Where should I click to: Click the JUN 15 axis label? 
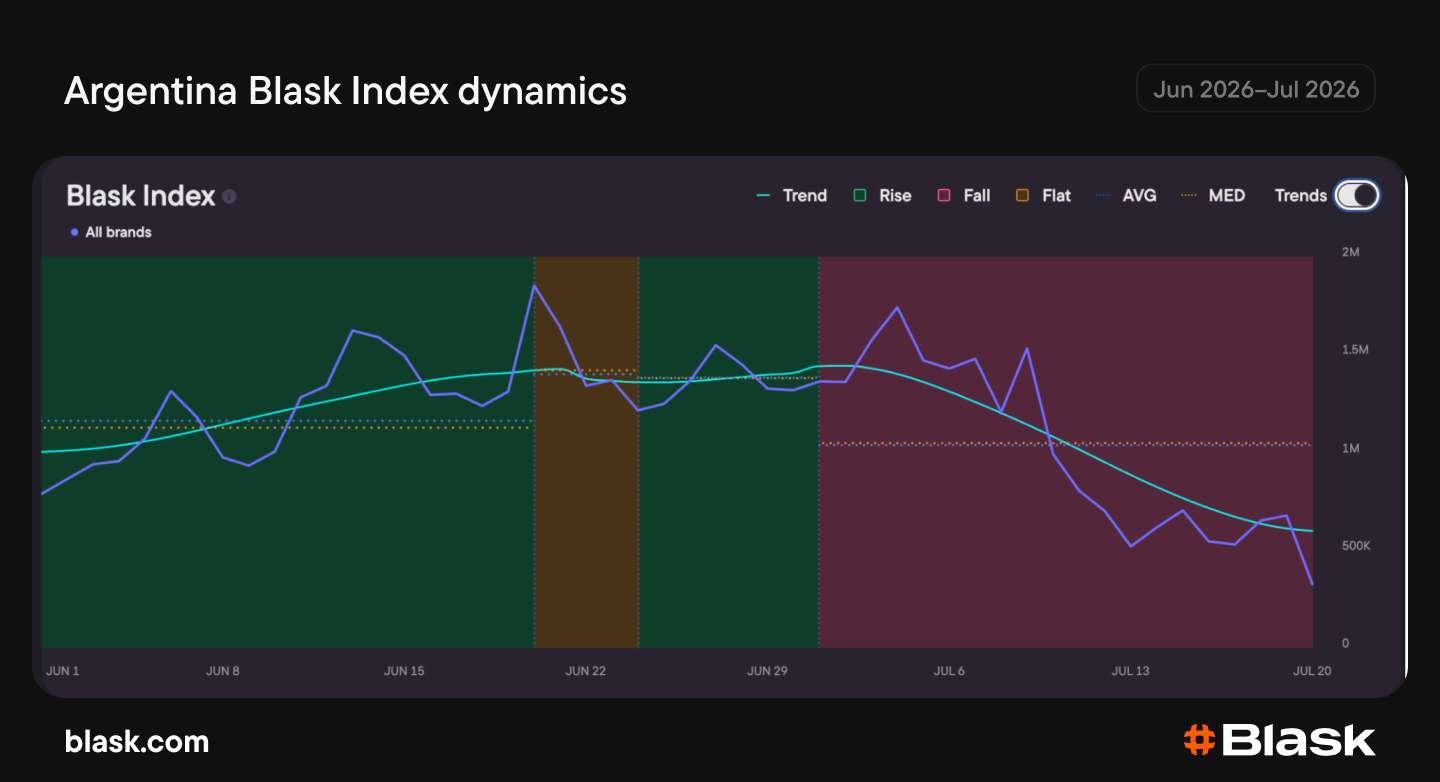(x=404, y=671)
